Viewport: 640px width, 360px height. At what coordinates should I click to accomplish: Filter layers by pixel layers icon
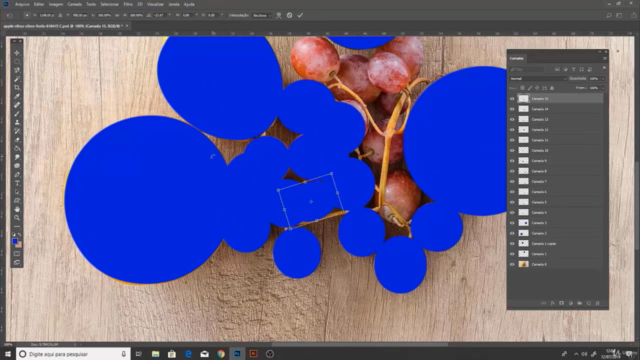tap(557, 69)
